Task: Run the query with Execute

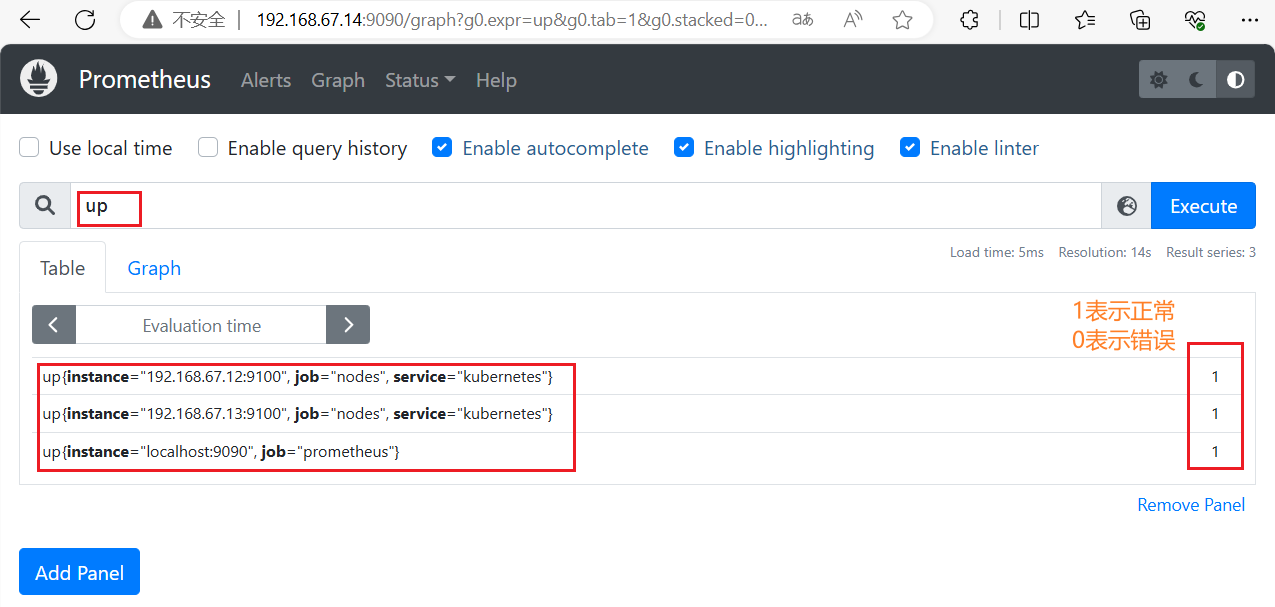Action: [1203, 206]
